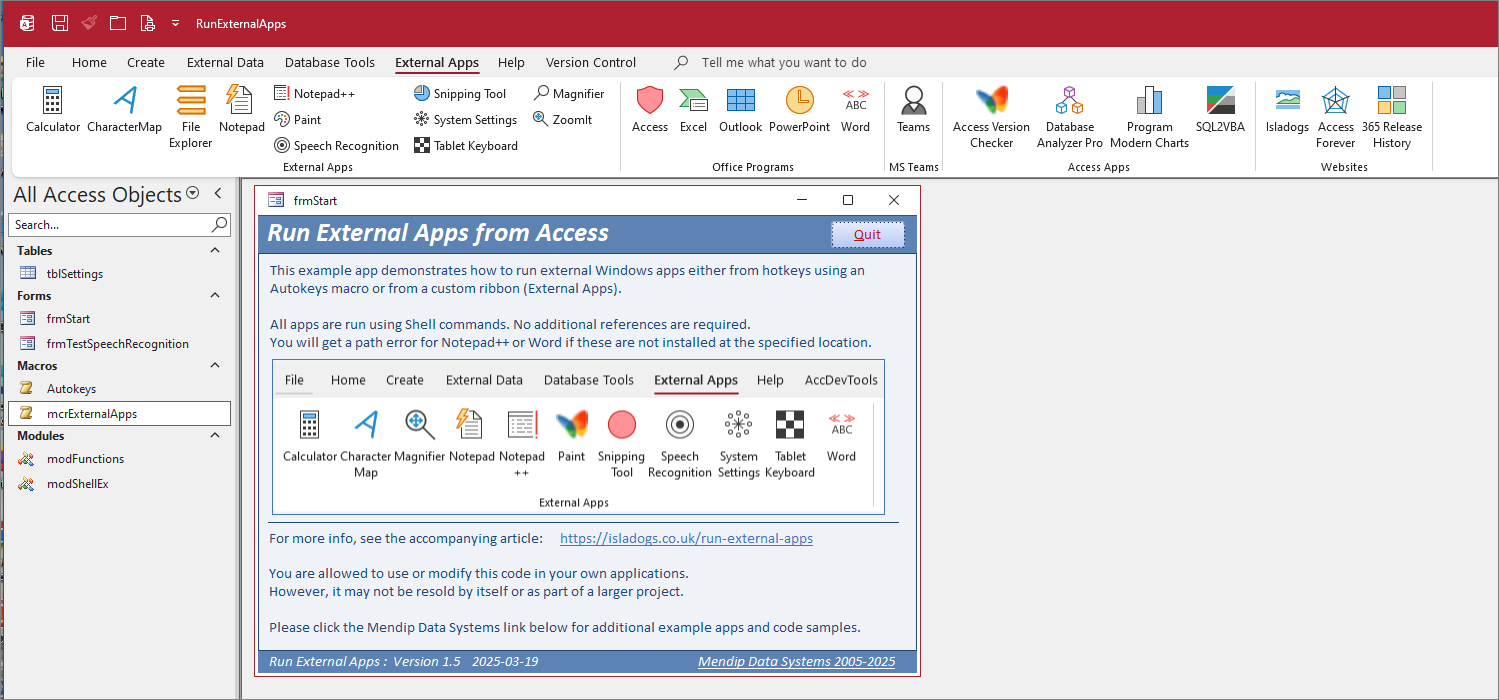Run the Access Version Checker
The image size is (1499, 700).
coord(991,116)
